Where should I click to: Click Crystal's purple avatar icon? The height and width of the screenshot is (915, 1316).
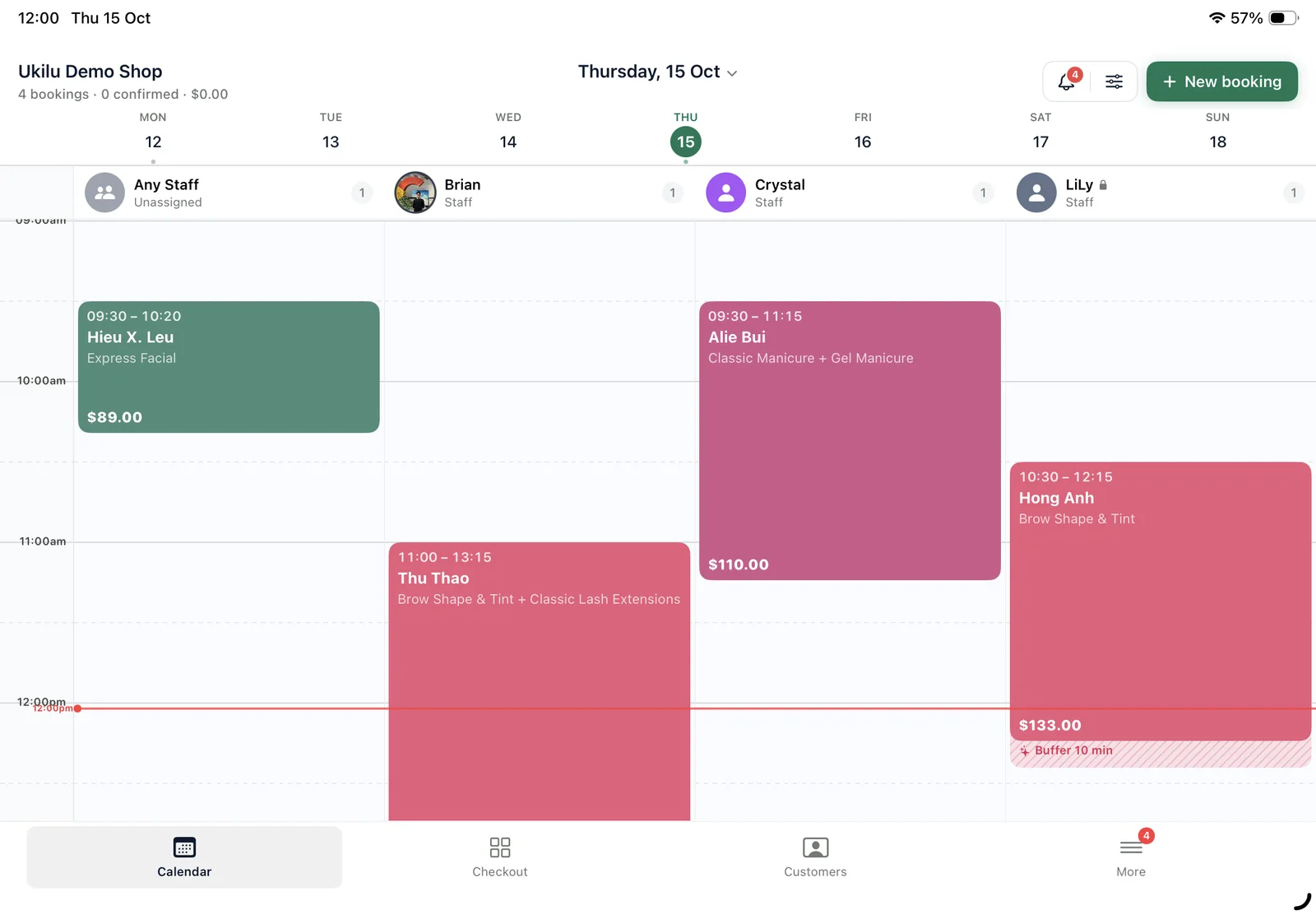pyautogui.click(x=725, y=193)
